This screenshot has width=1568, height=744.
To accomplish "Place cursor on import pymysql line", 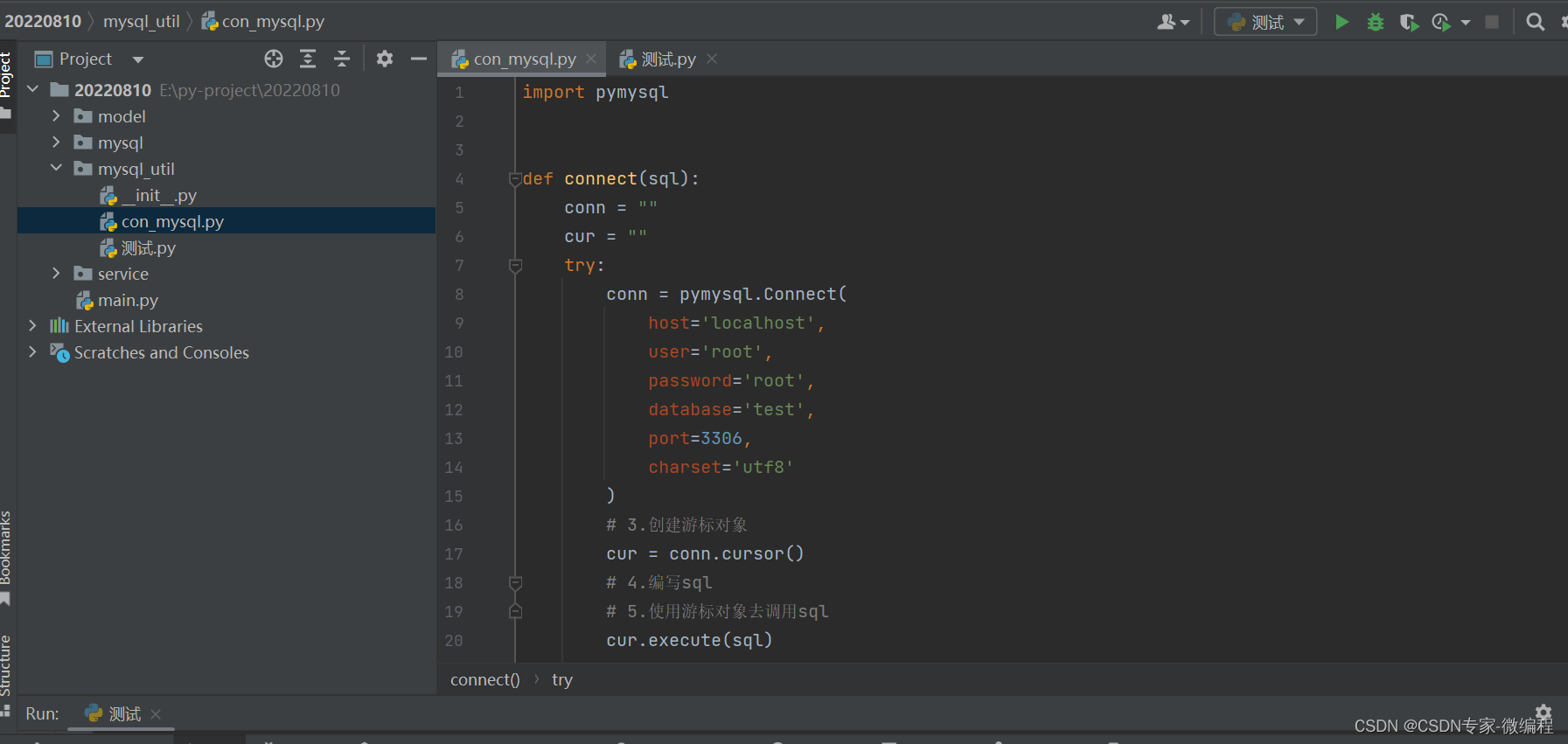I will (596, 92).
